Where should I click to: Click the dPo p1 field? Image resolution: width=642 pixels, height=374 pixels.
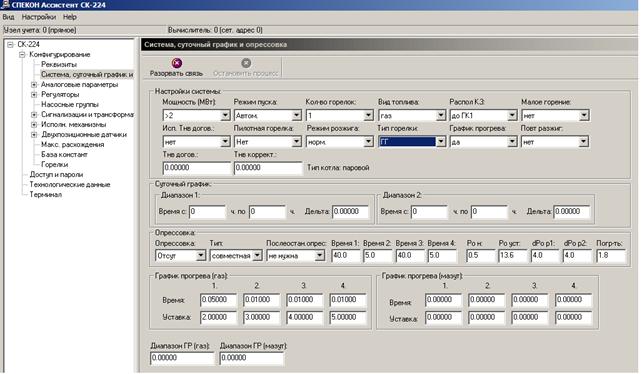click(x=545, y=256)
